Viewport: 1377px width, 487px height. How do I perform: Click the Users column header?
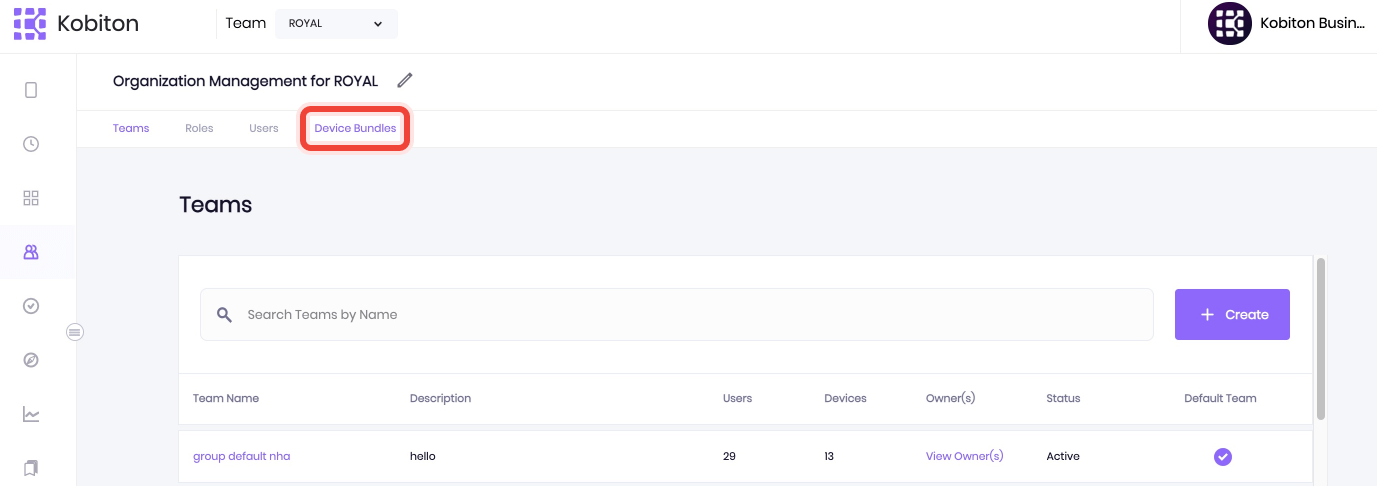tap(737, 398)
